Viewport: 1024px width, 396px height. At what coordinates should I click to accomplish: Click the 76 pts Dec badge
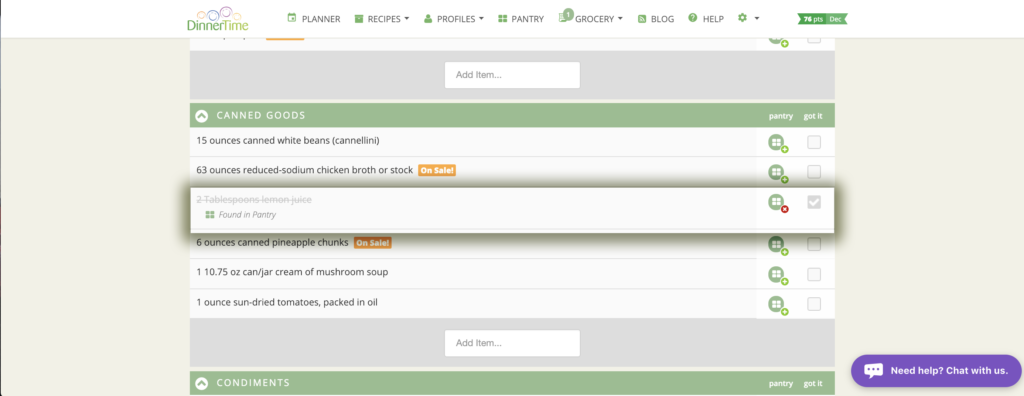tap(822, 19)
